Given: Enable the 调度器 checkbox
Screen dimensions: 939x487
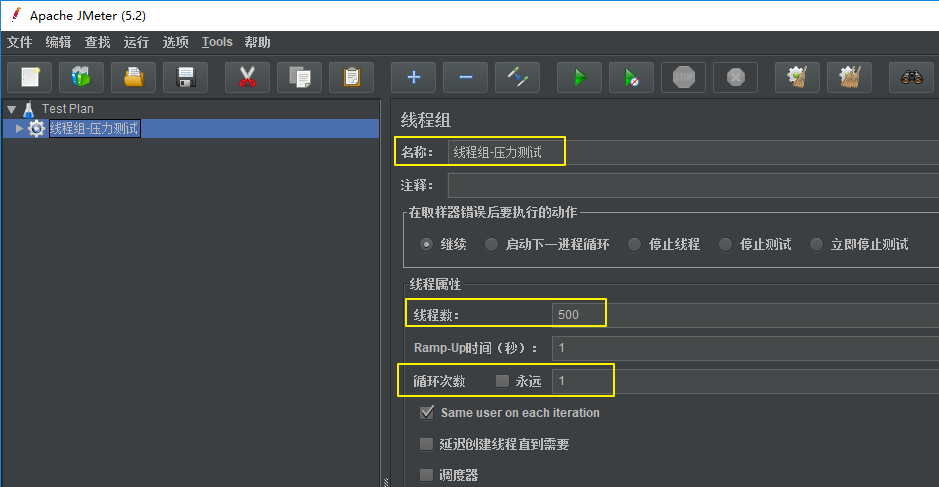Looking at the screenshot, I should [426, 475].
